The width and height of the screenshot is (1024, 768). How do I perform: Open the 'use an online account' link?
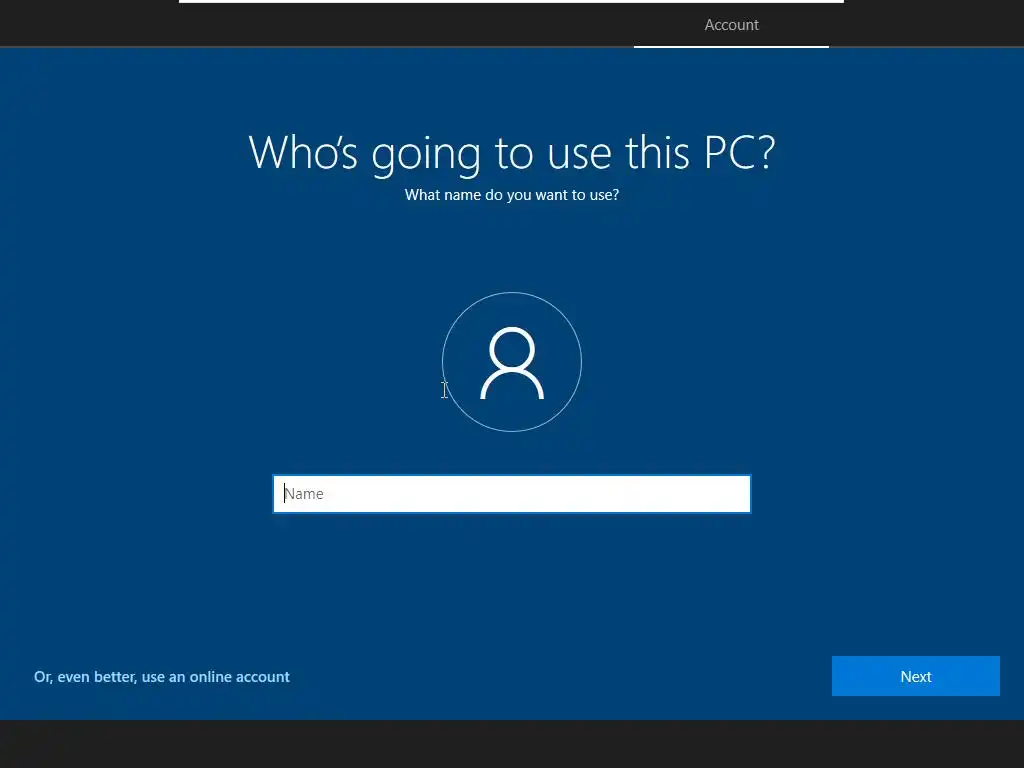(161, 677)
